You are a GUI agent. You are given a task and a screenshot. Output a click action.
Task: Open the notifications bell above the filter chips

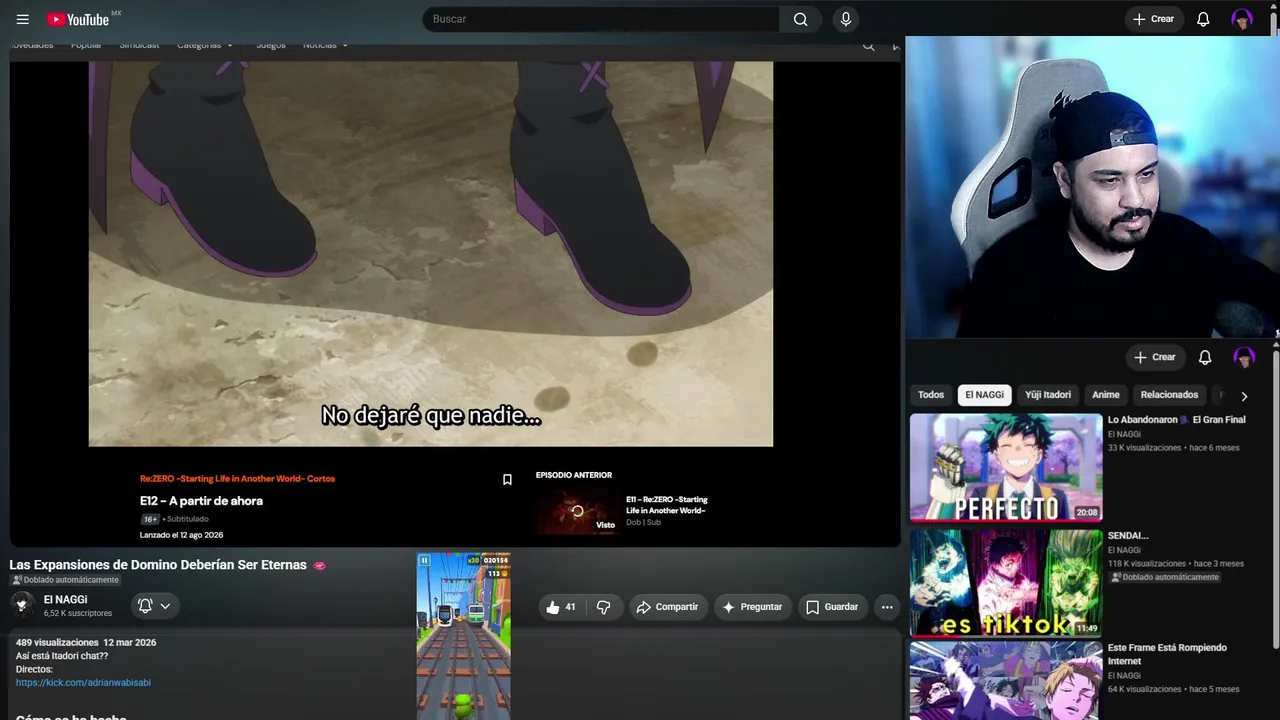(x=1205, y=357)
